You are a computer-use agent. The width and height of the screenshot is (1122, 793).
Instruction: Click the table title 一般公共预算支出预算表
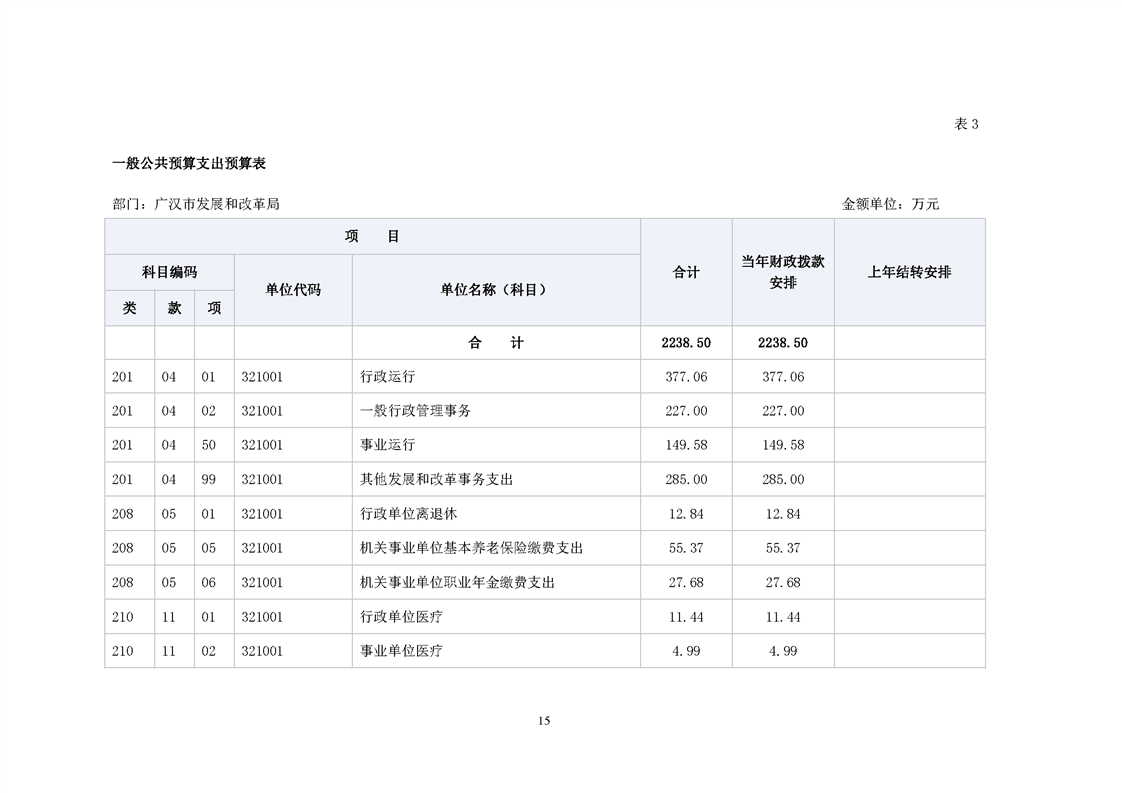coord(189,163)
